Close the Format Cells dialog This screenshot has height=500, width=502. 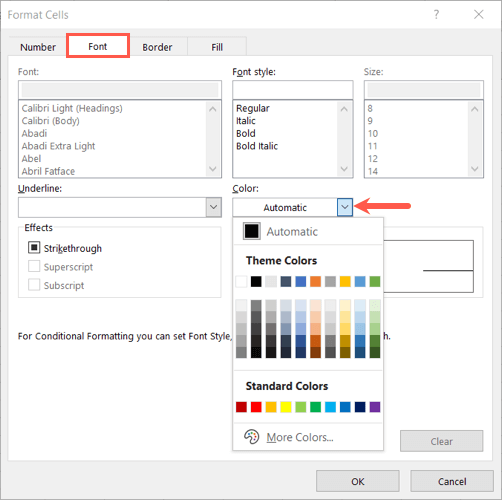click(x=479, y=14)
